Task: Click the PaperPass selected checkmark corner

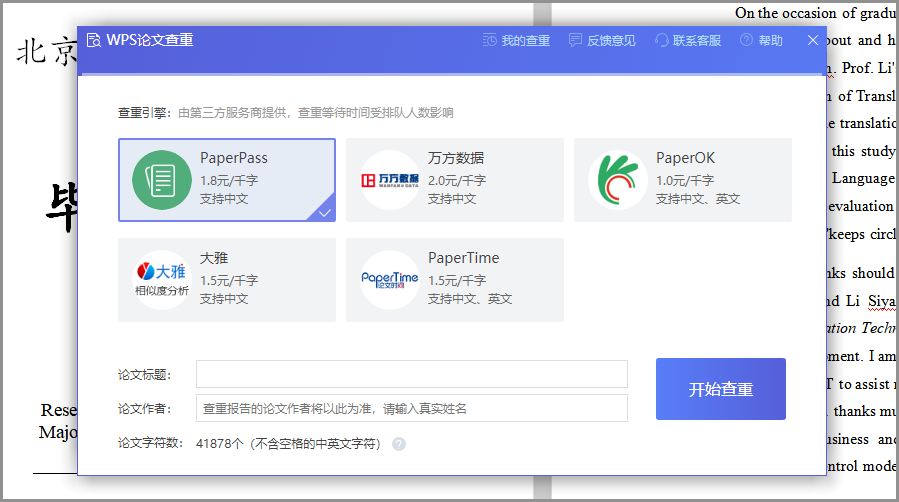Action: click(323, 210)
